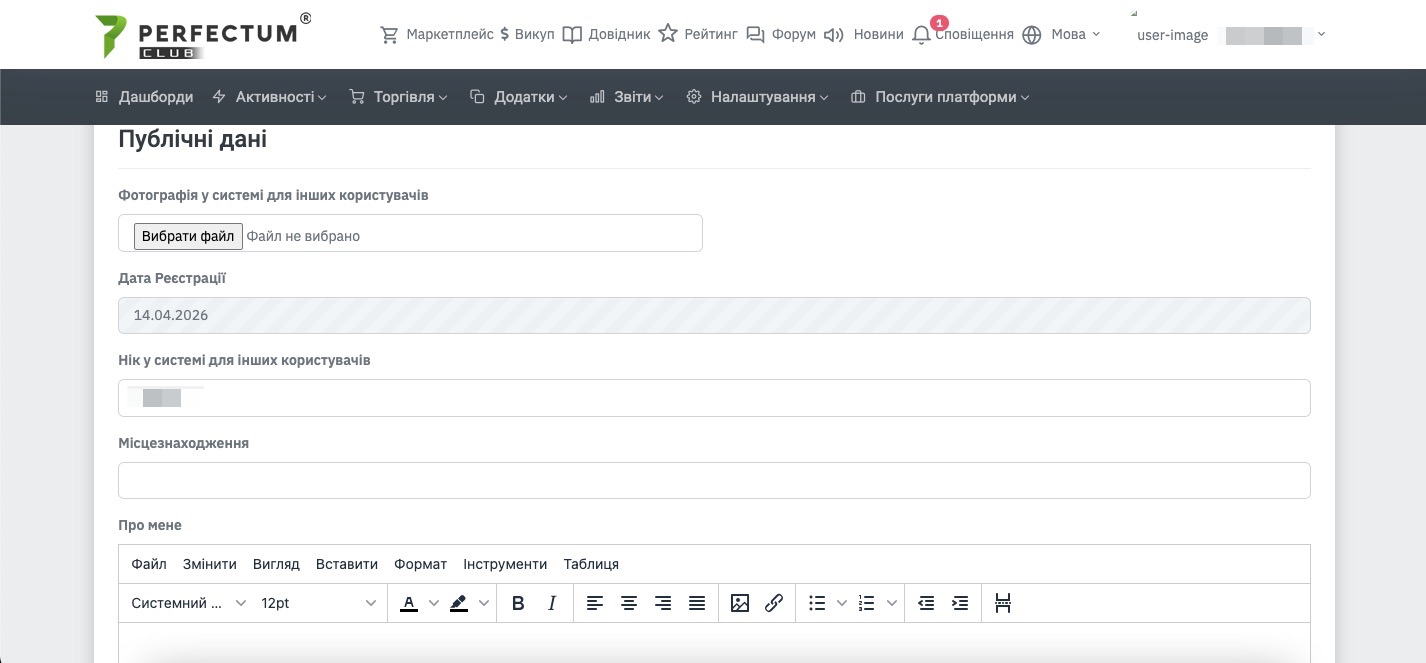Viewport: 1426px width, 663px height.
Task: Click the Місцезнаходження input field
Action: click(x=714, y=481)
